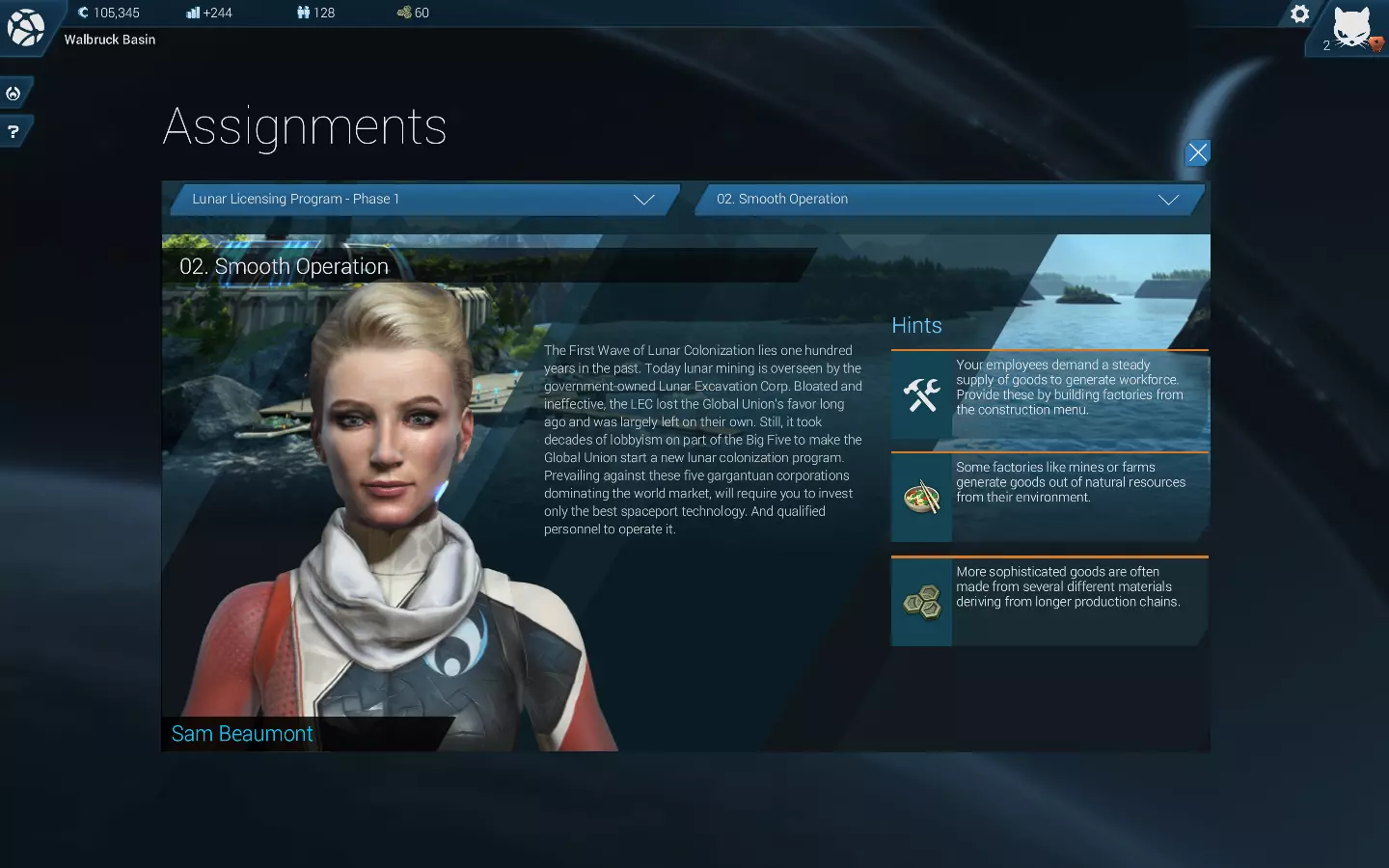Open the question mark help button

(14, 132)
